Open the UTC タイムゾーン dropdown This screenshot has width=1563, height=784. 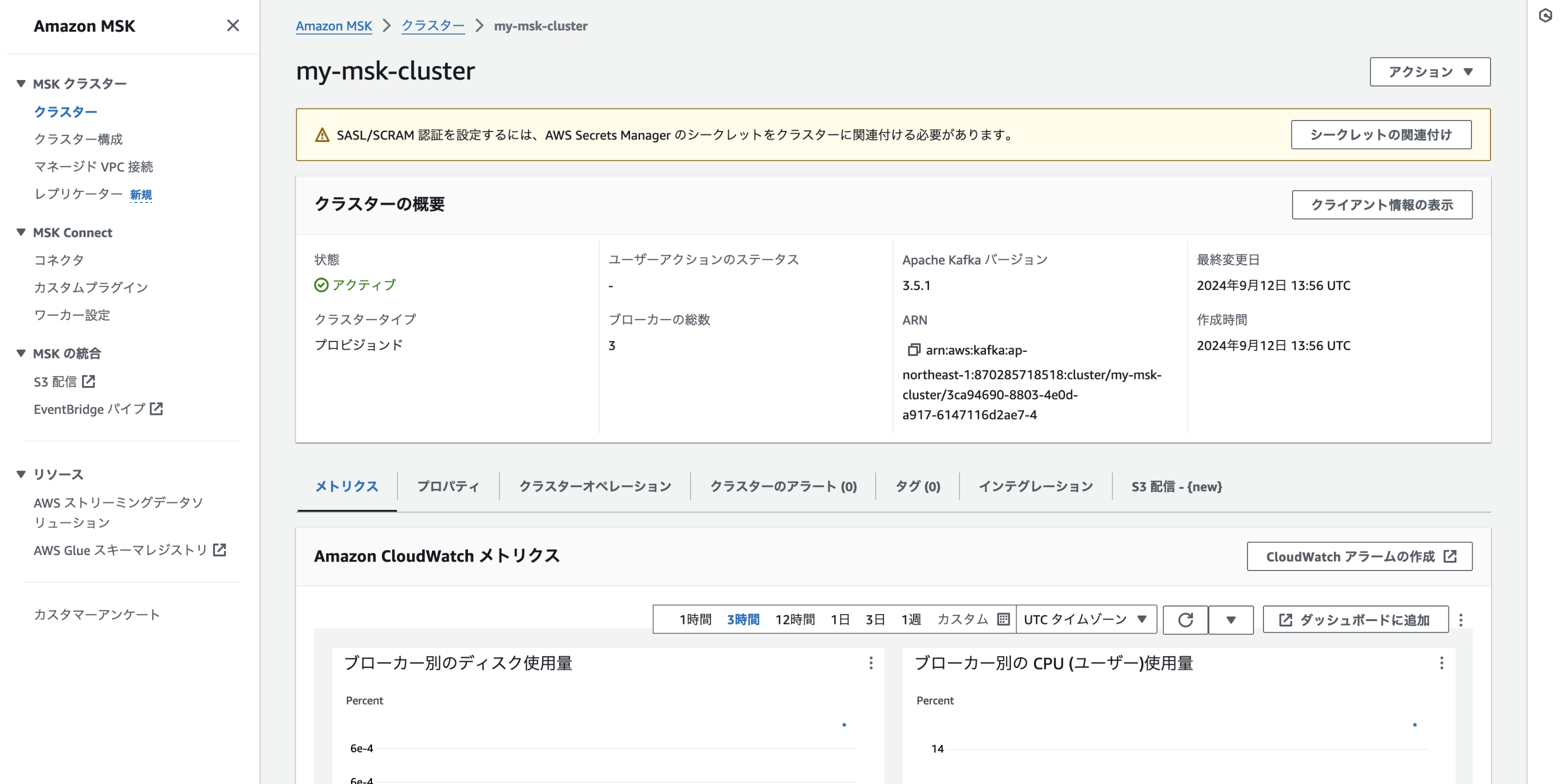(1085, 619)
